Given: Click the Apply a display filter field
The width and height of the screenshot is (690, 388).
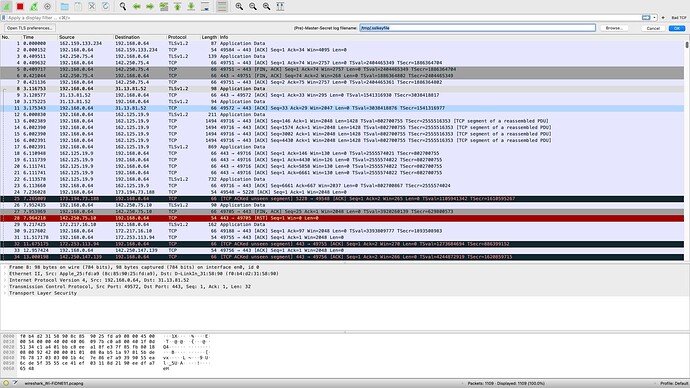Looking at the screenshot, I should [x=323, y=18].
